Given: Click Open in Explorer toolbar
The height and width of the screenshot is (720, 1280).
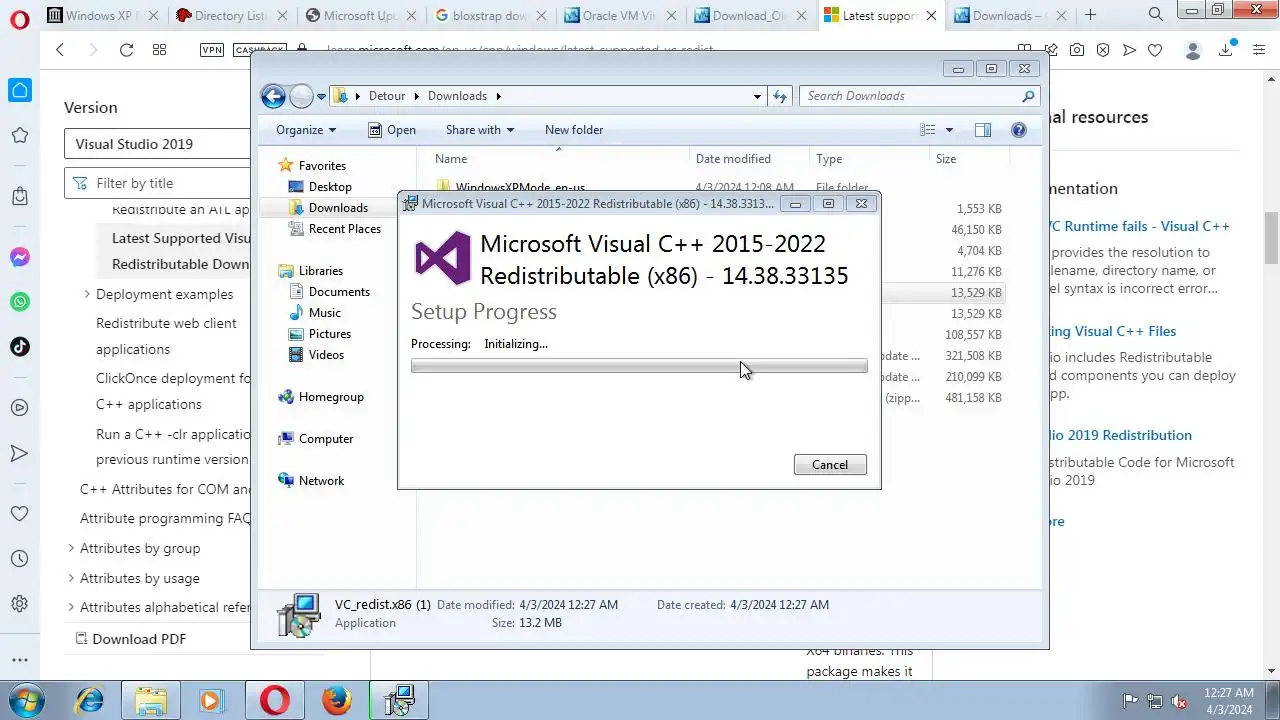Looking at the screenshot, I should coord(391,130).
